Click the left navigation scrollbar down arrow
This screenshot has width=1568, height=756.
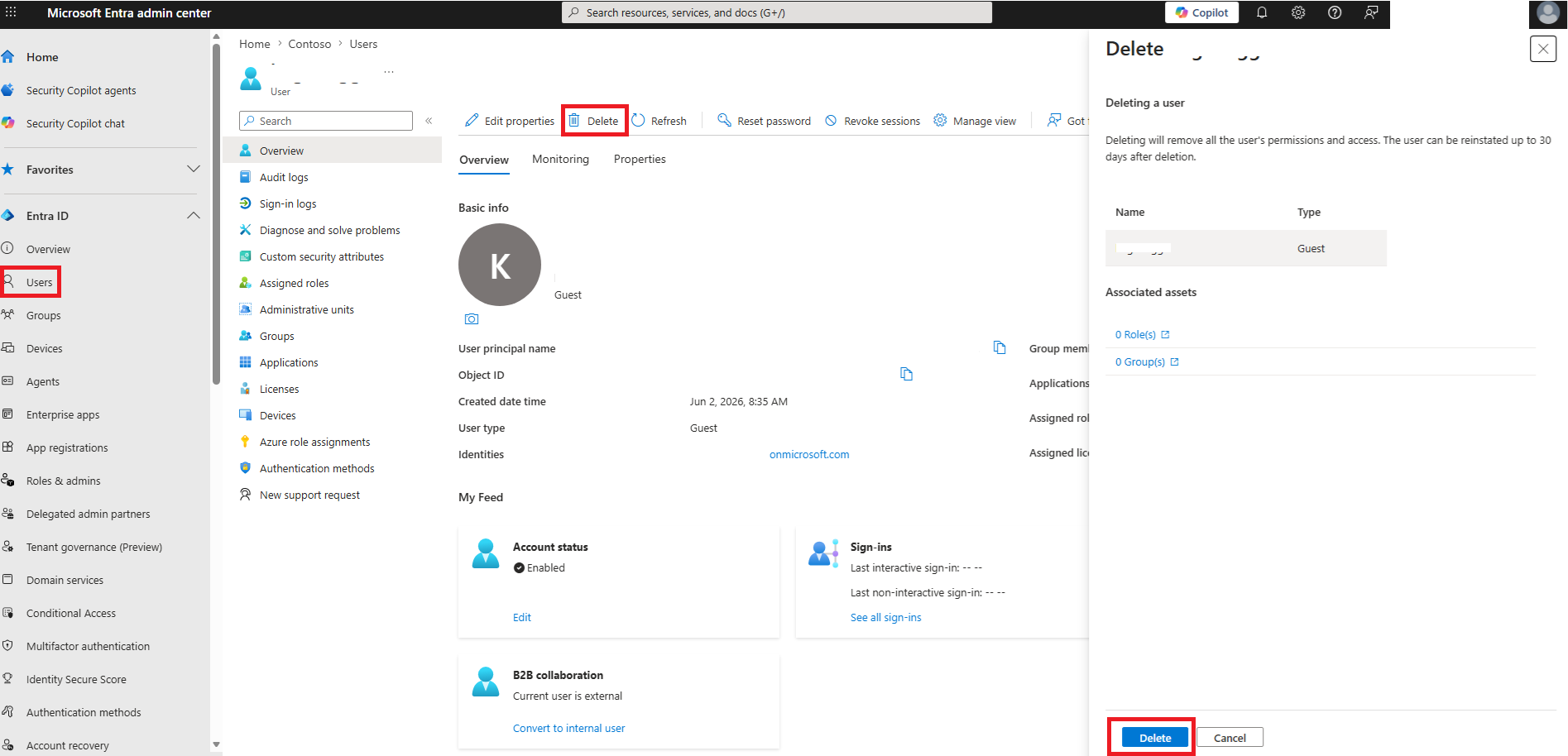(x=216, y=744)
